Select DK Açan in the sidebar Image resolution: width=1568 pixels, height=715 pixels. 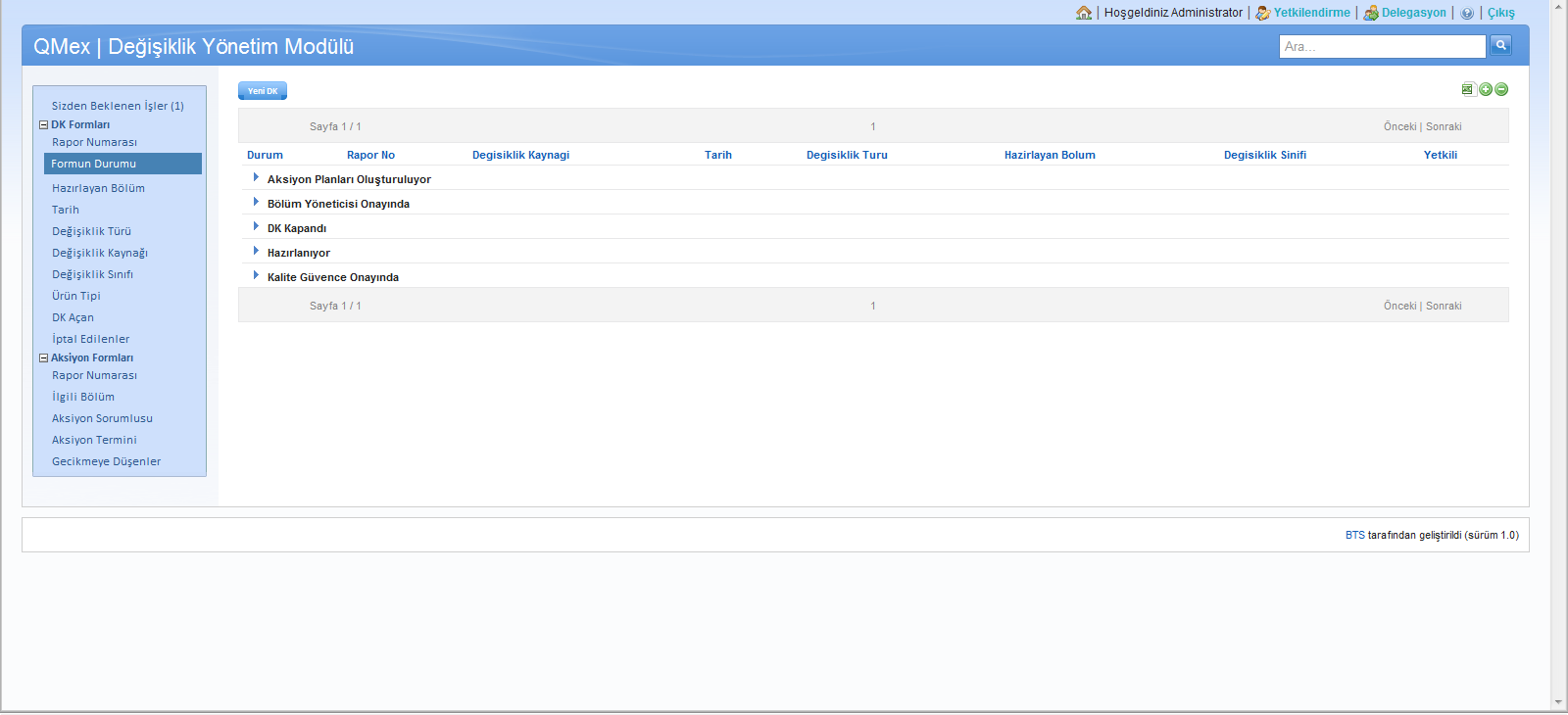pyautogui.click(x=73, y=317)
